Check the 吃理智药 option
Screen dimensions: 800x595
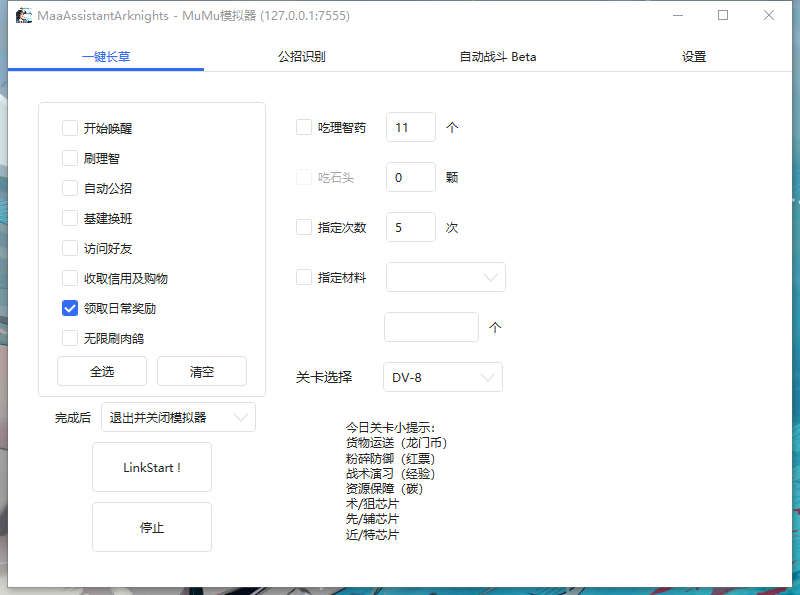(304, 127)
